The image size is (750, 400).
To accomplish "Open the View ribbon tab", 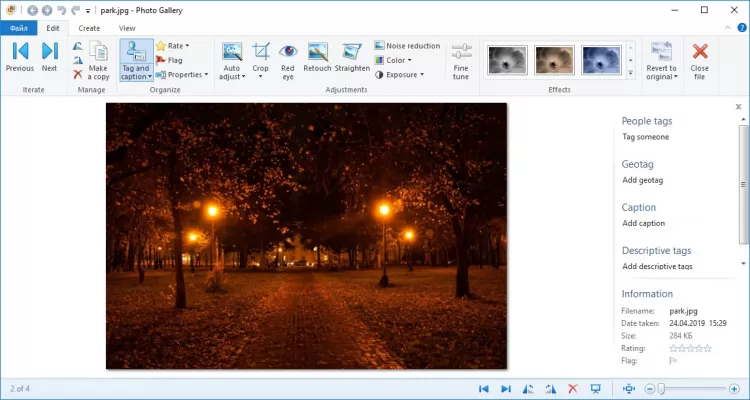I will point(127,28).
